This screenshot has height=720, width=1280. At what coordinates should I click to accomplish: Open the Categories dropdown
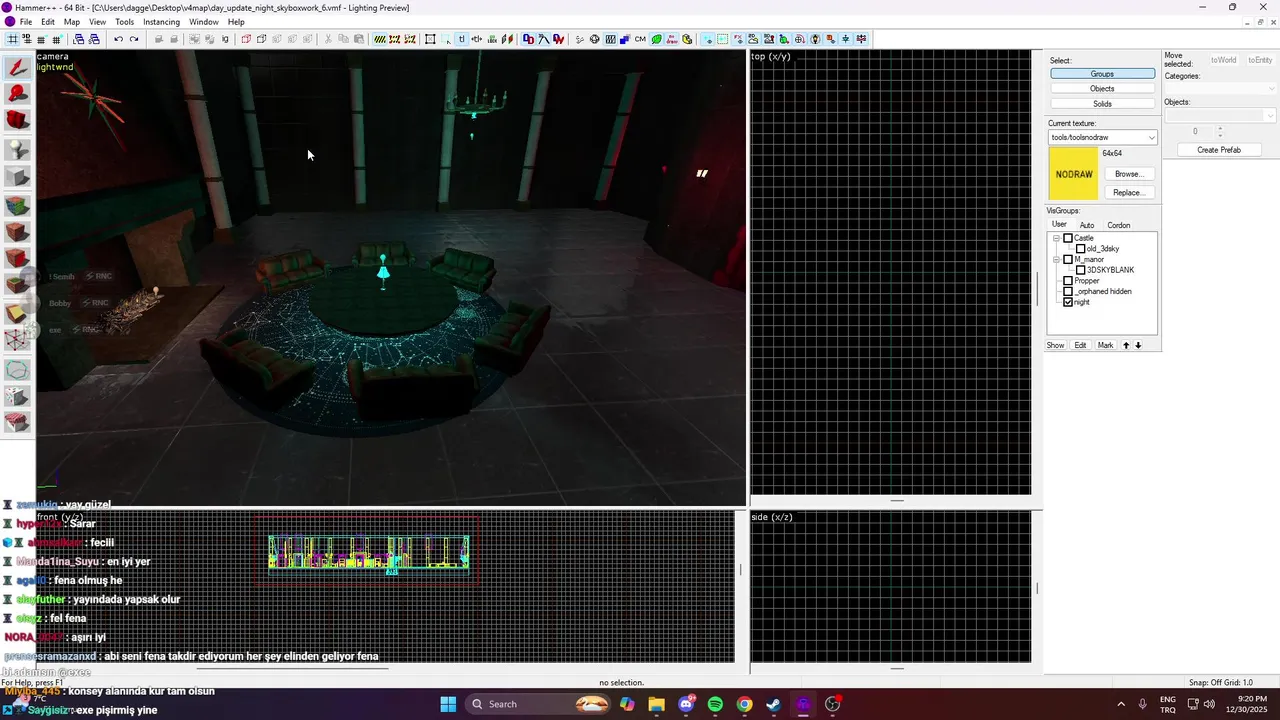click(1271, 89)
